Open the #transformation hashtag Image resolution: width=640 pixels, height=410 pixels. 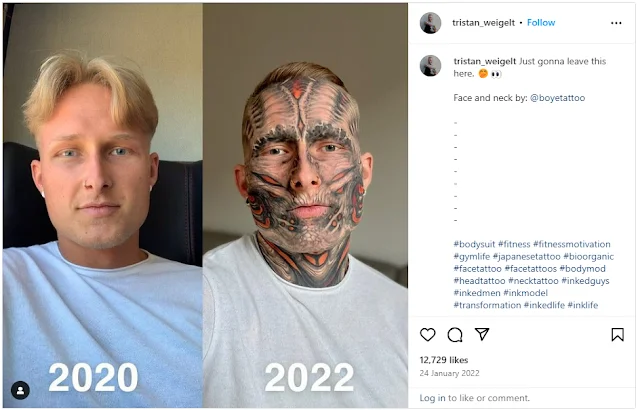(x=487, y=305)
